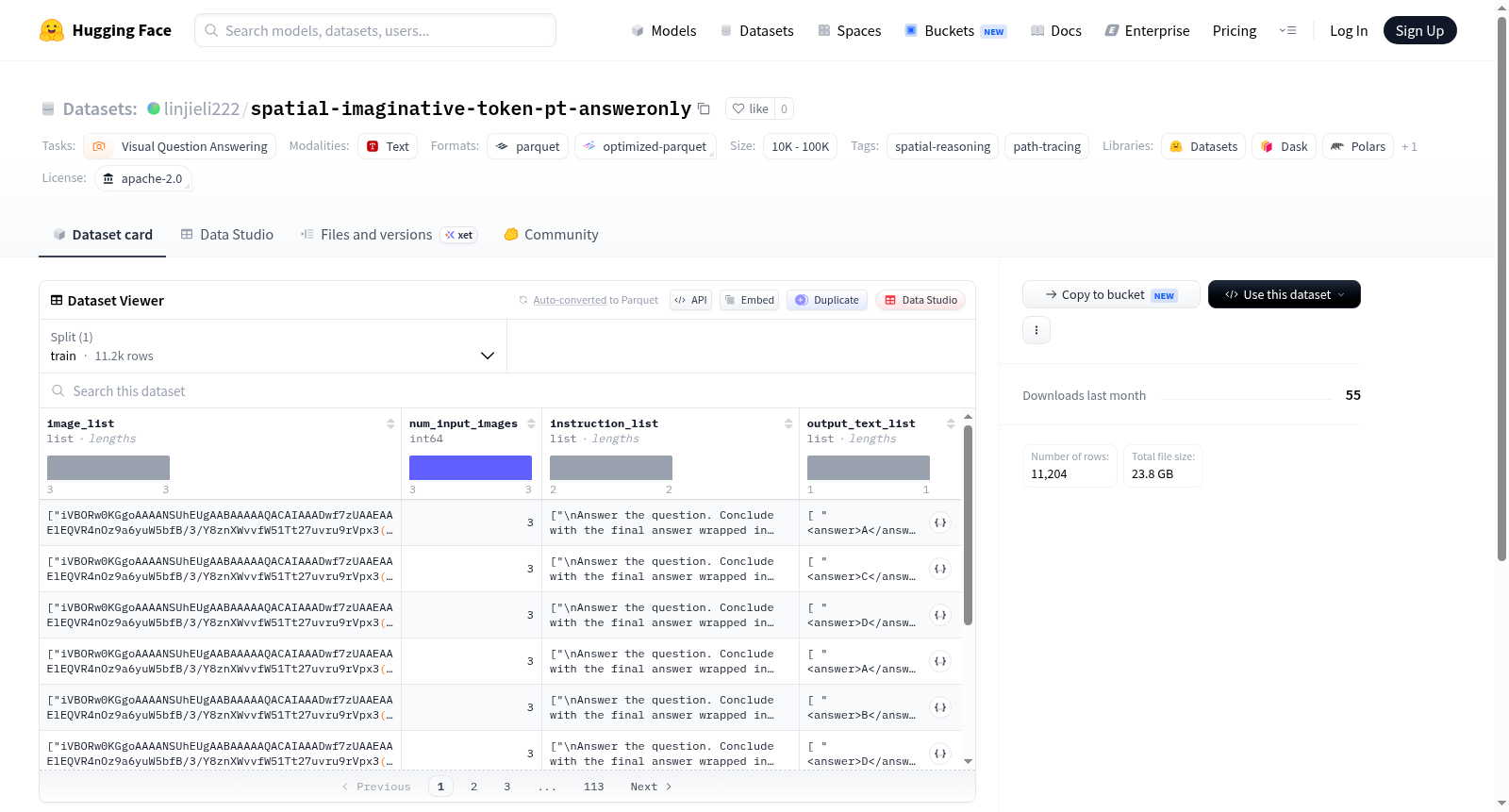This screenshot has width=1509, height=812.
Task: Click the apache-2.0 license tag
Action: pos(143,178)
